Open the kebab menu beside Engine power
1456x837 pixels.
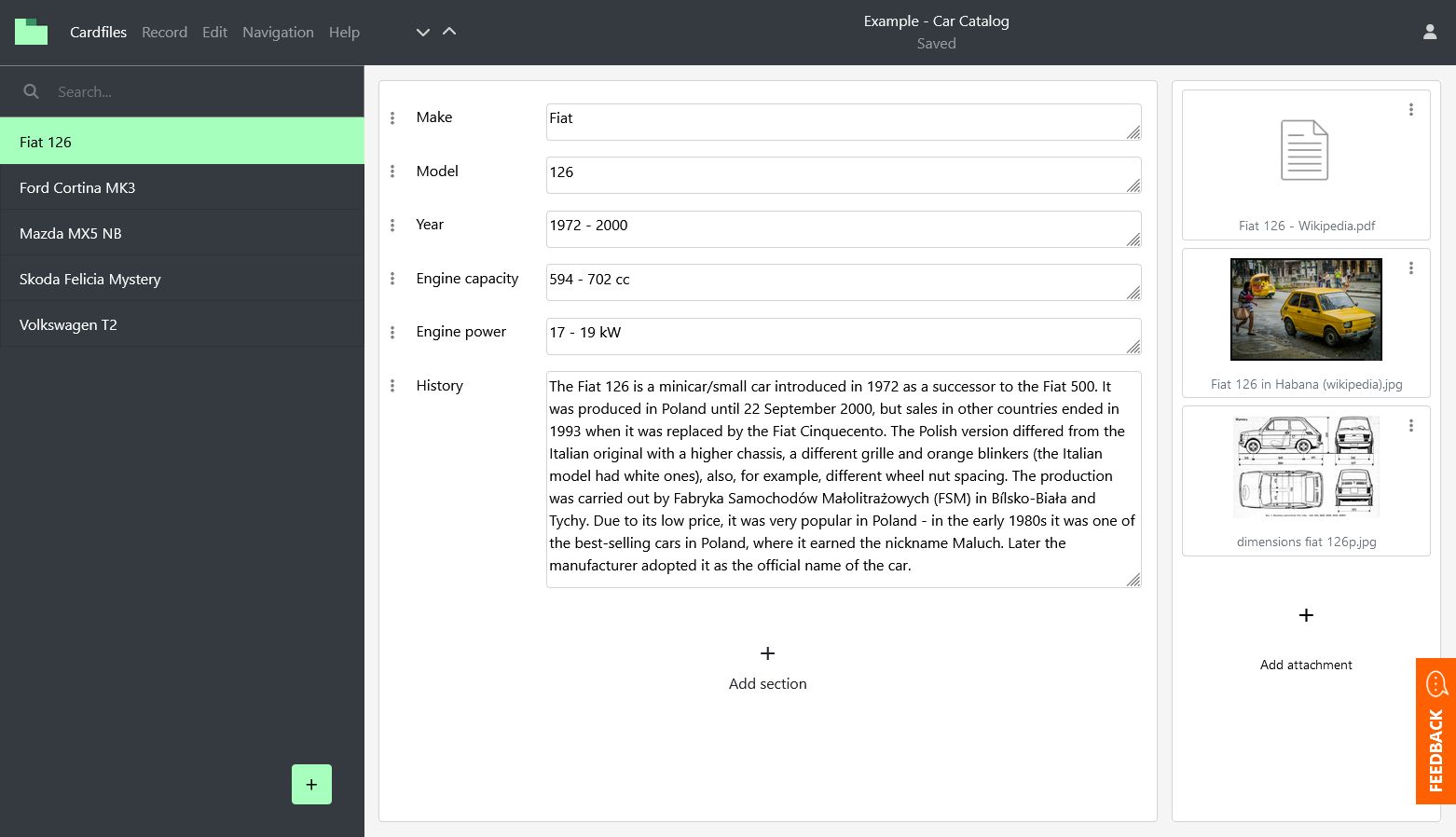[392, 332]
